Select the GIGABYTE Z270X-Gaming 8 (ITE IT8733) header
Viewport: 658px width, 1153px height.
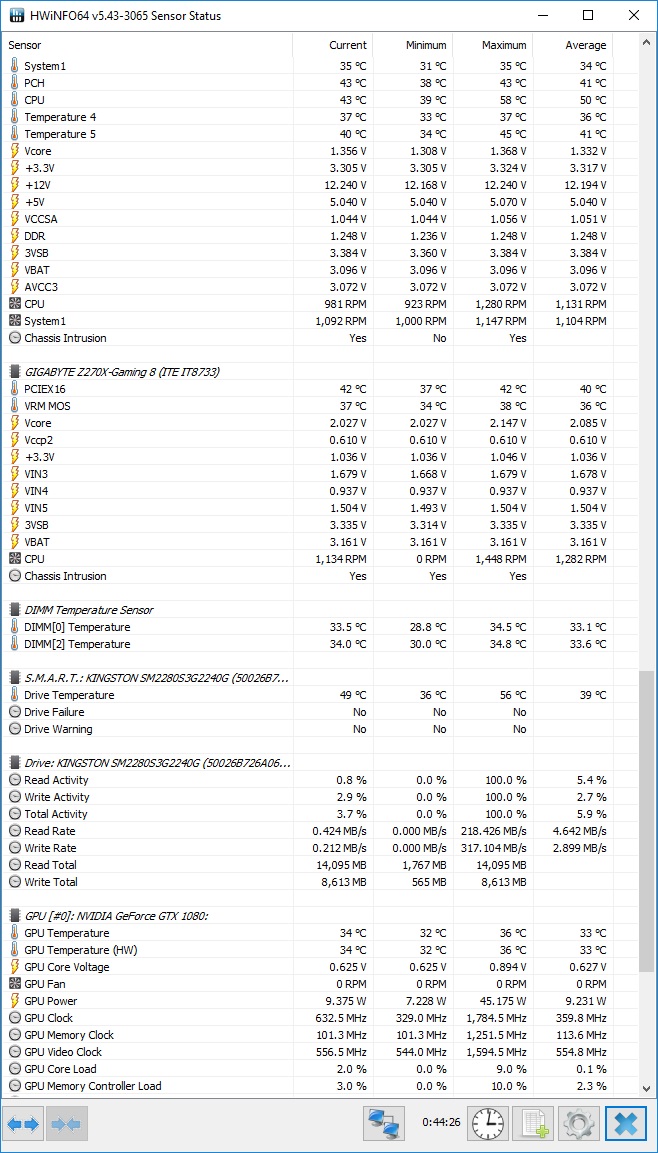122,371
